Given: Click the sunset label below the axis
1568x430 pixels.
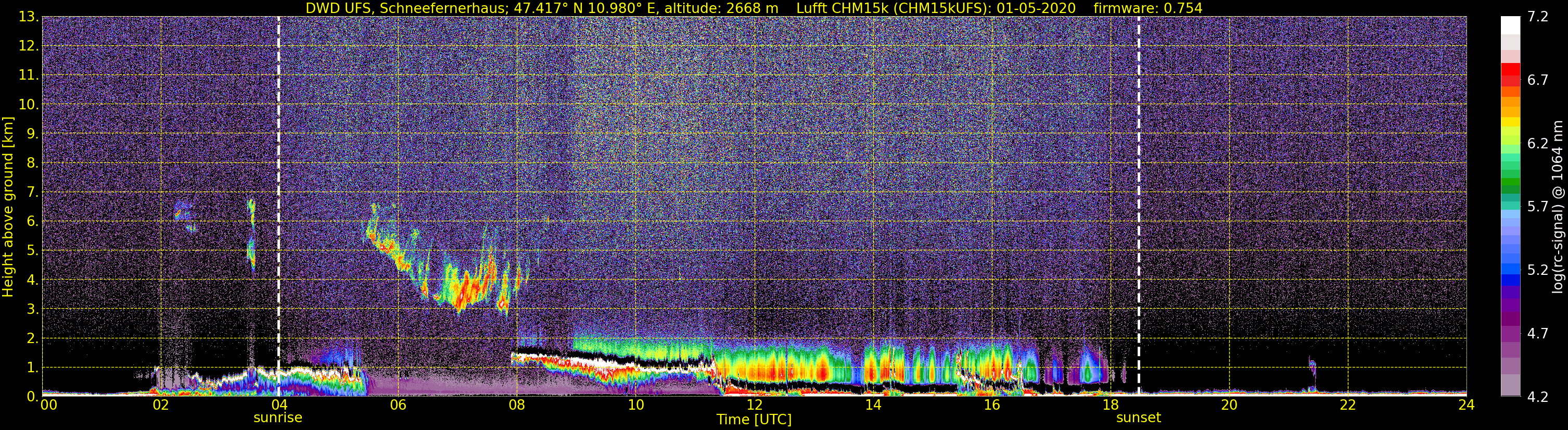Looking at the screenshot, I should coord(1138,418).
